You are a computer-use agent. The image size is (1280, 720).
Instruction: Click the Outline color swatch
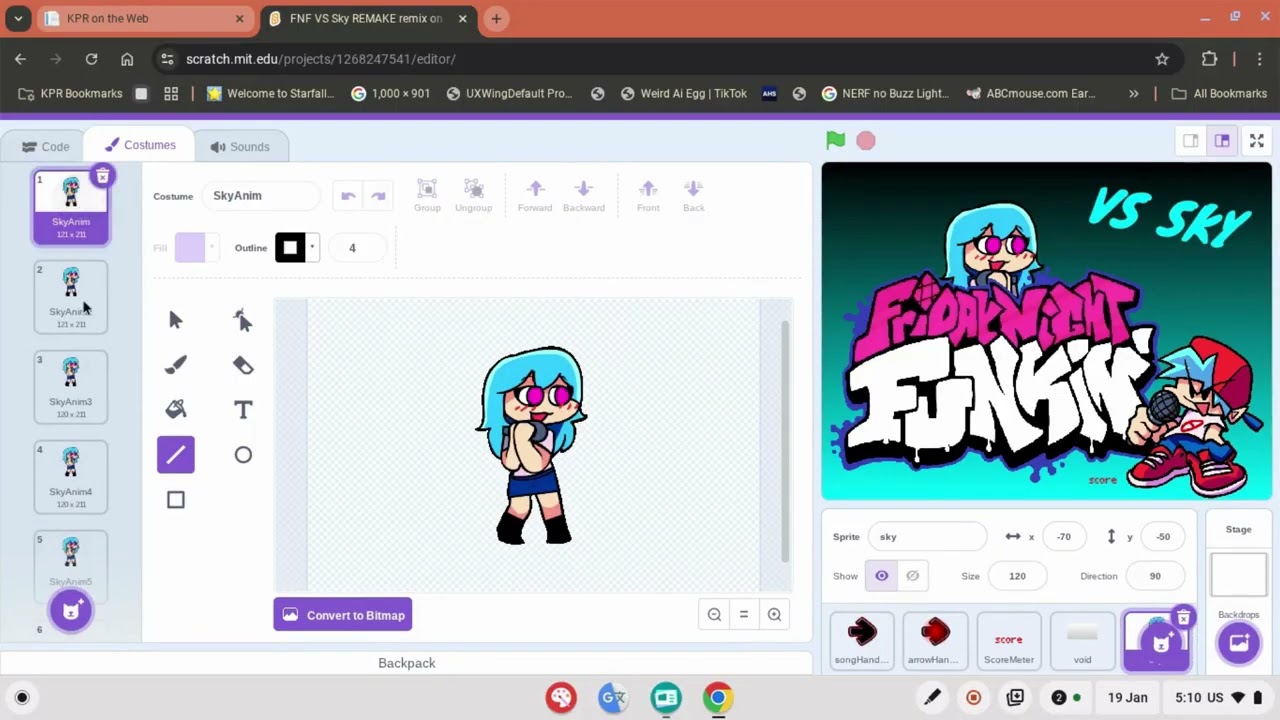coord(290,248)
